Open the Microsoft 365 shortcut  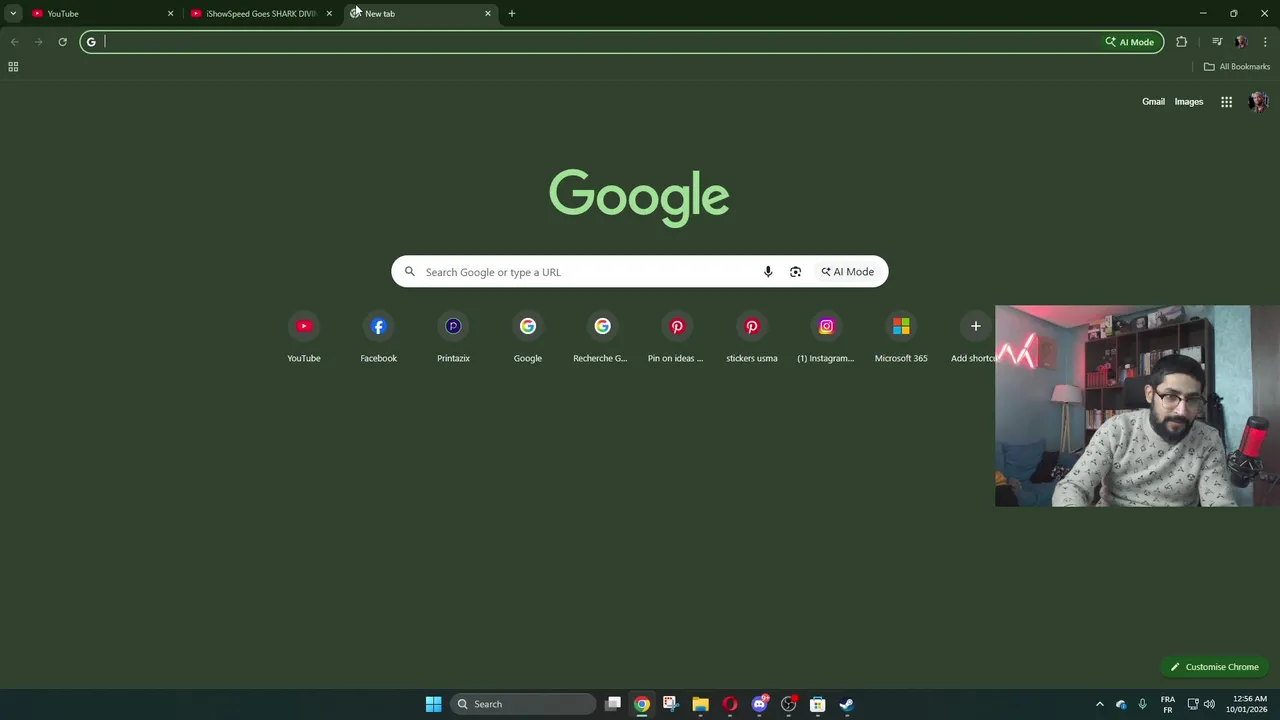tap(901, 338)
